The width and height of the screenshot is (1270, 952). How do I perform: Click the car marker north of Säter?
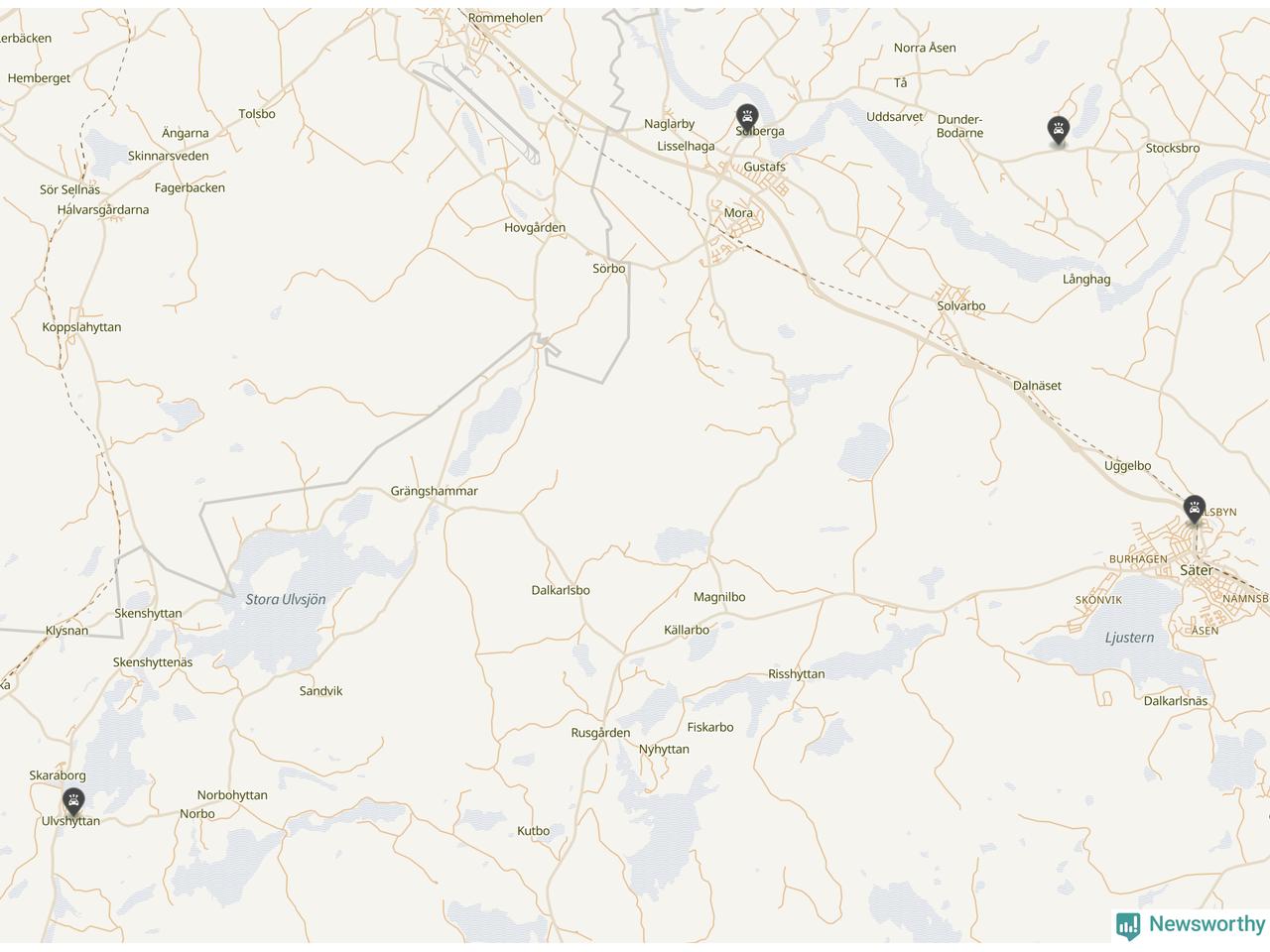coord(1195,510)
